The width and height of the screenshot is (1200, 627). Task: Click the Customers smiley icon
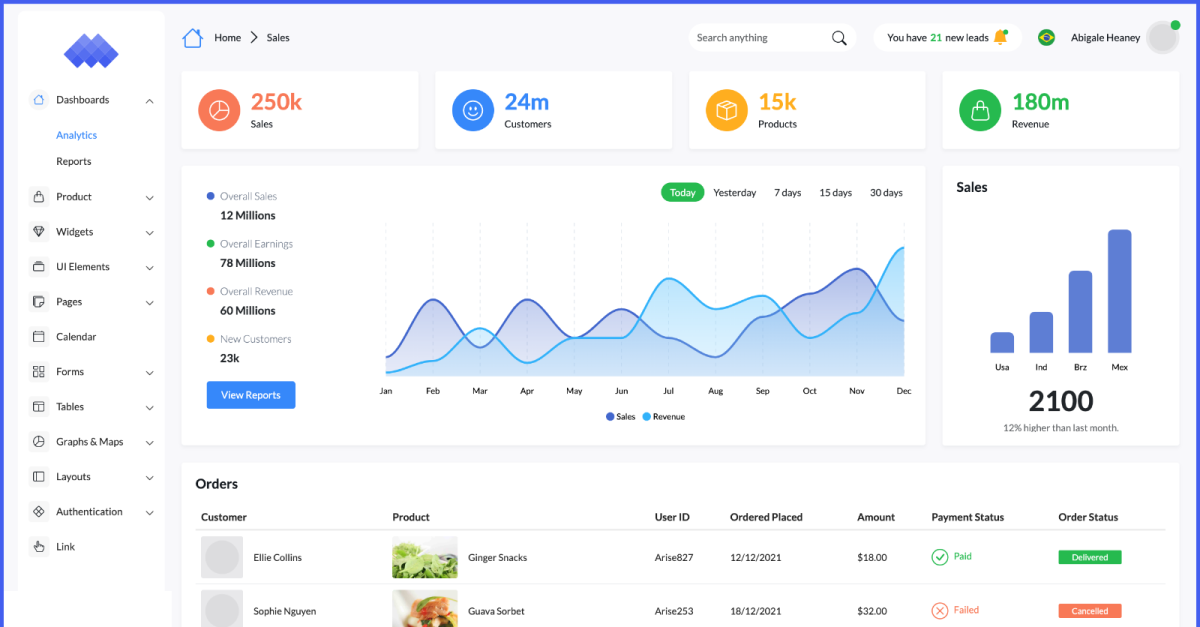(473, 110)
